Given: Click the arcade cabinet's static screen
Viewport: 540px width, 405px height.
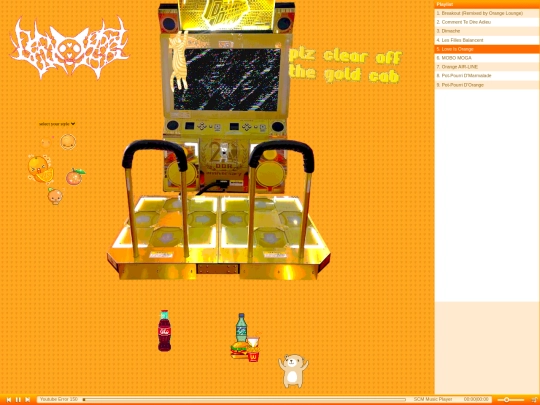Looking at the screenshot, I should click(x=227, y=79).
